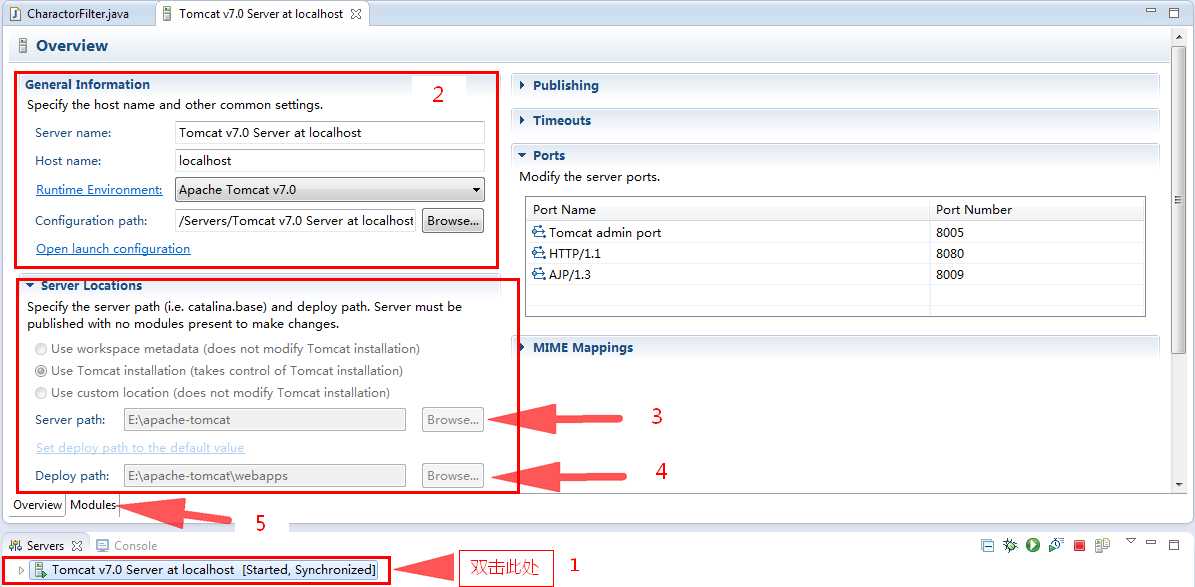The image size is (1195, 587).
Task: Click the Configuration path field
Action: point(296,221)
